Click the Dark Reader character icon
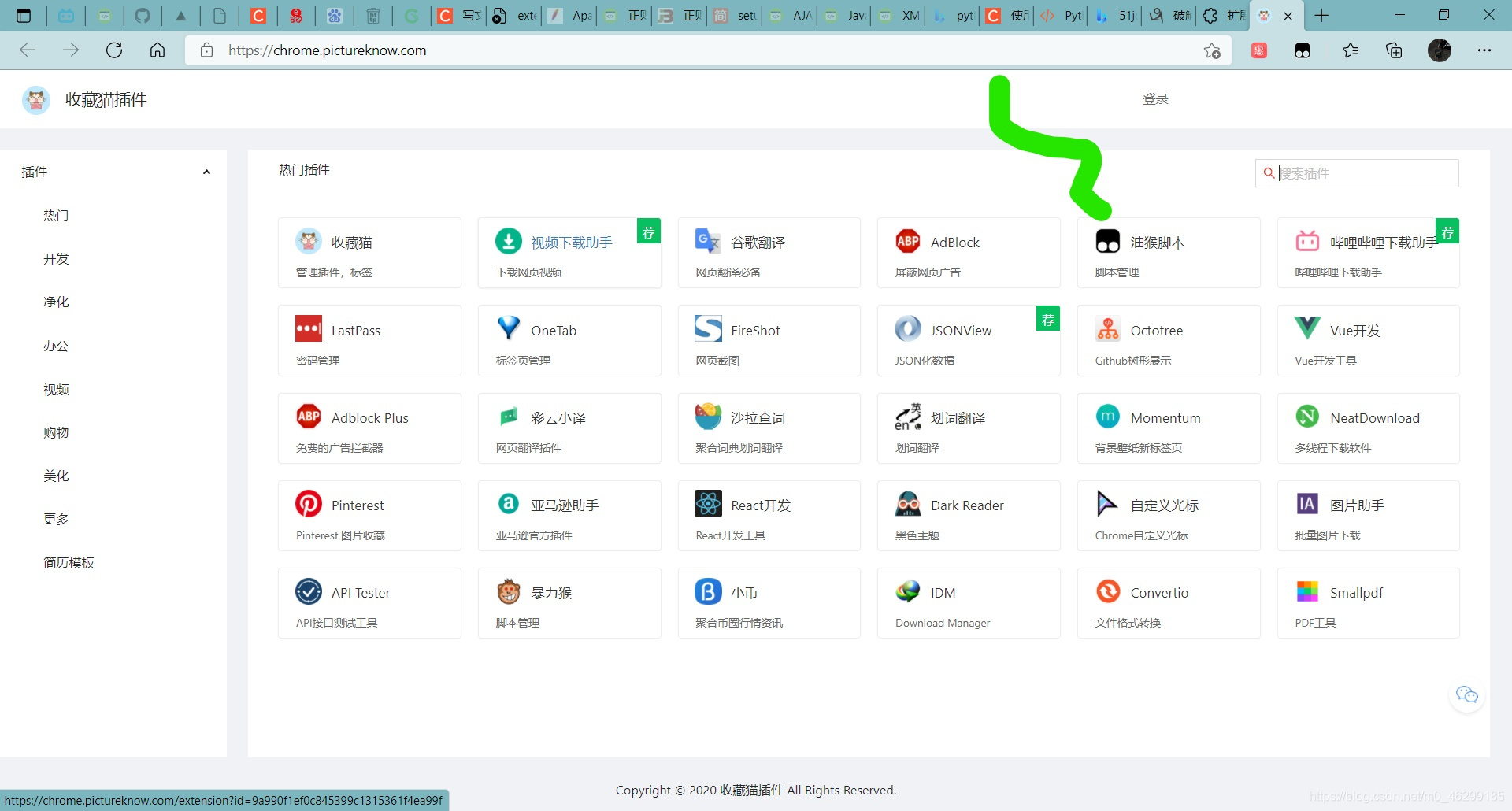1512x811 pixels. 908,504
